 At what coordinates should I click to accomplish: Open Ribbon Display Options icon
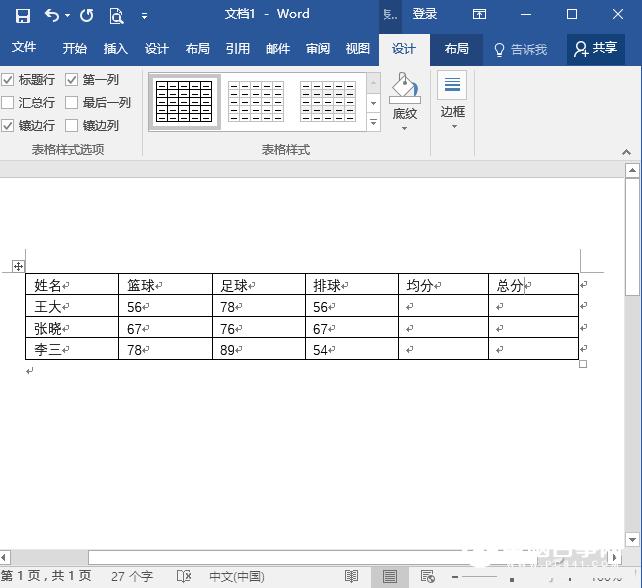click(x=479, y=14)
